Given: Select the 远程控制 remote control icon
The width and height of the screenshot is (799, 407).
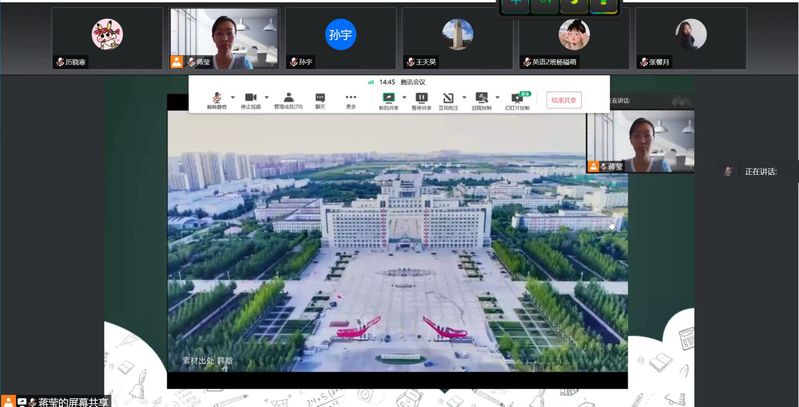Looking at the screenshot, I should coord(481,98).
